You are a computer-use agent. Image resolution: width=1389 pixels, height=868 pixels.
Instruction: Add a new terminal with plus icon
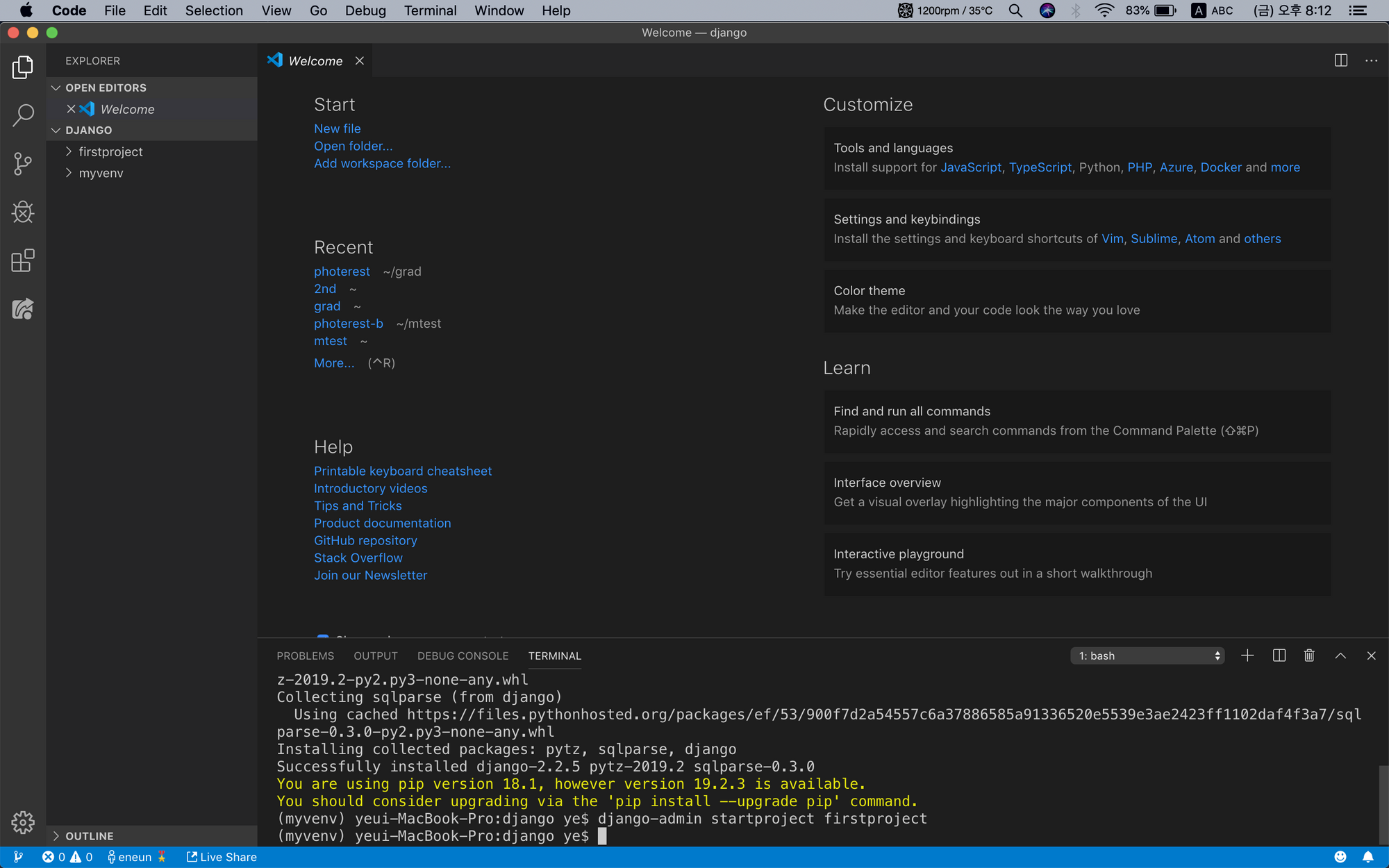(x=1247, y=656)
